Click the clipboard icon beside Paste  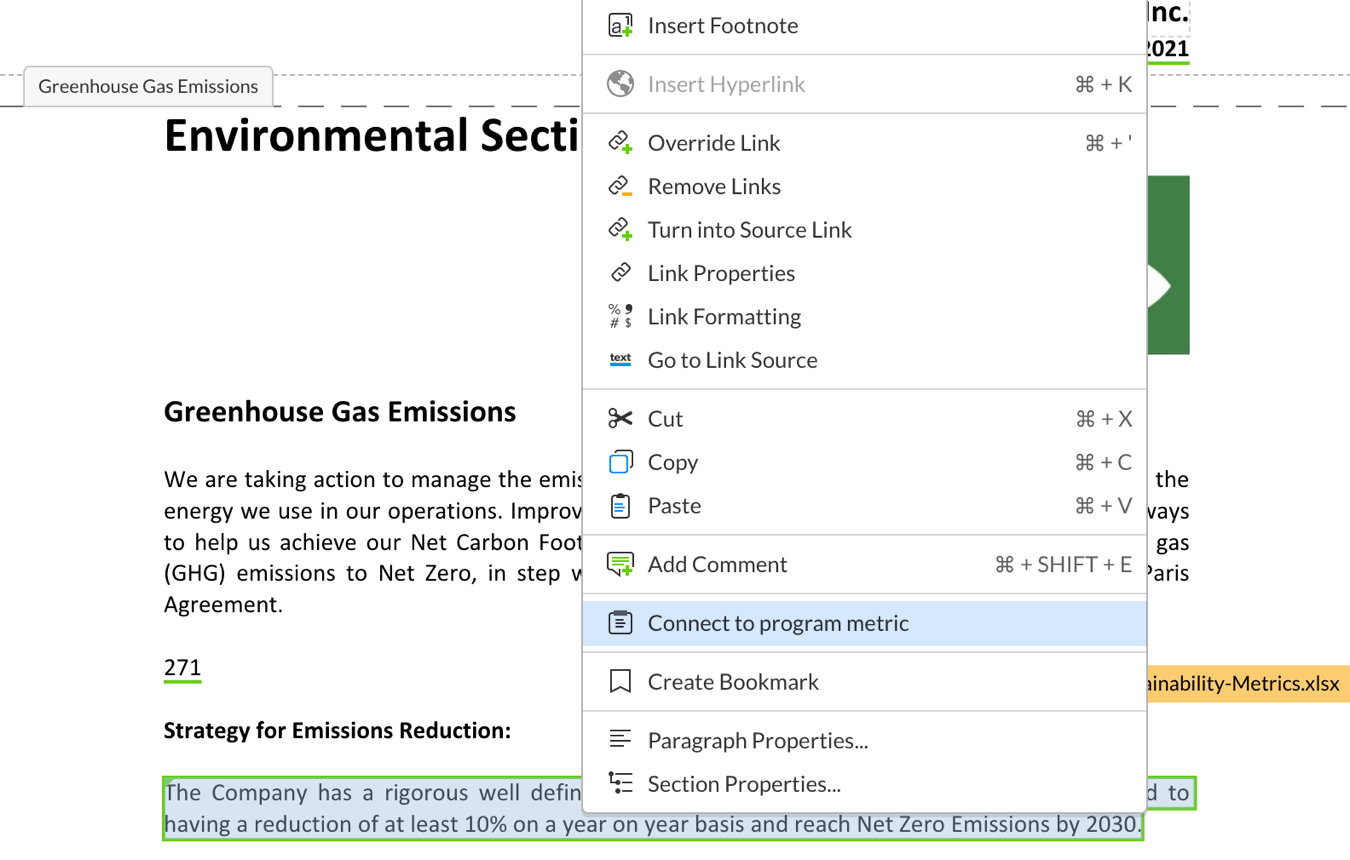click(x=620, y=505)
